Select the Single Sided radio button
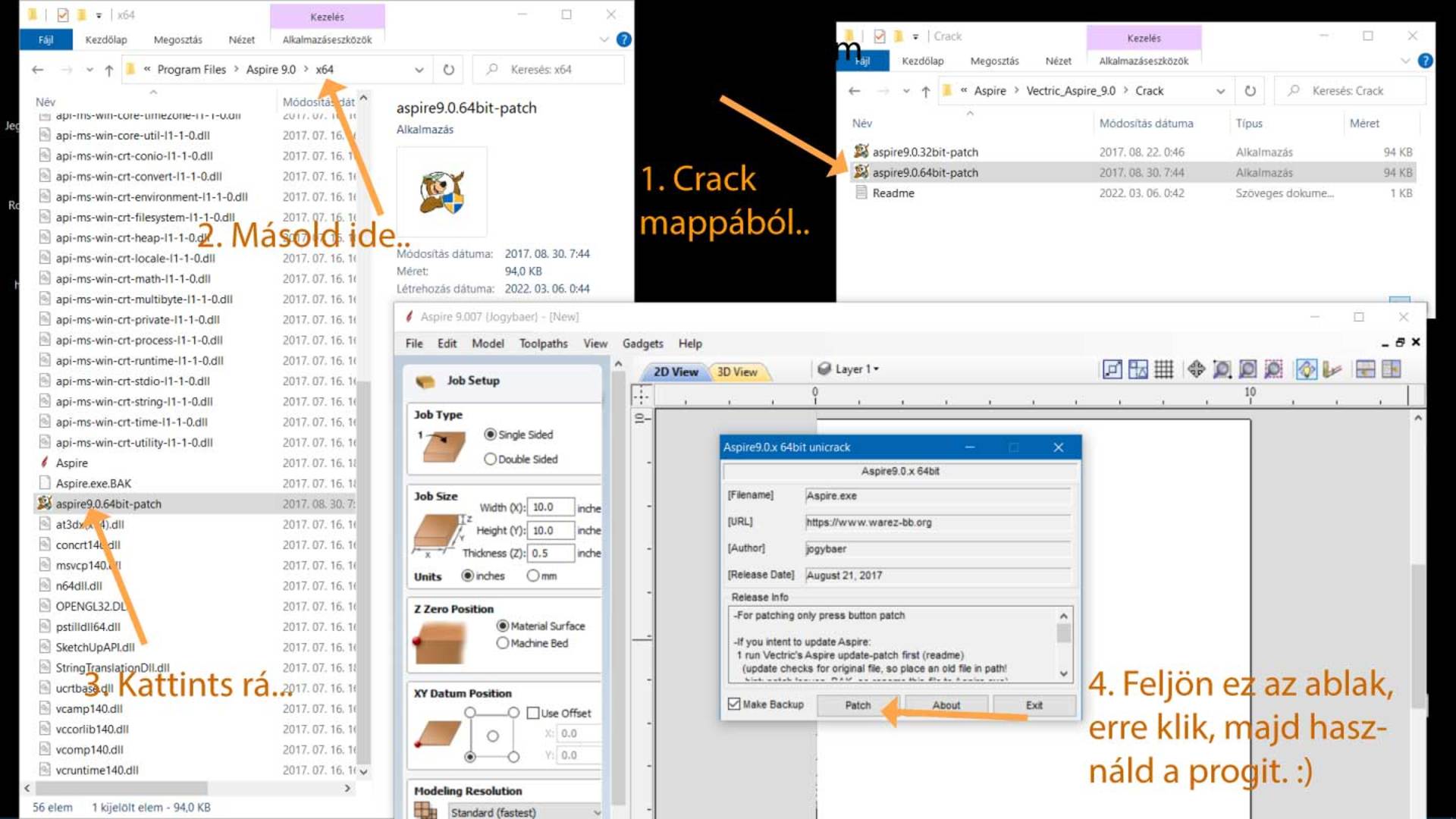The height and width of the screenshot is (819, 1456). (490, 435)
